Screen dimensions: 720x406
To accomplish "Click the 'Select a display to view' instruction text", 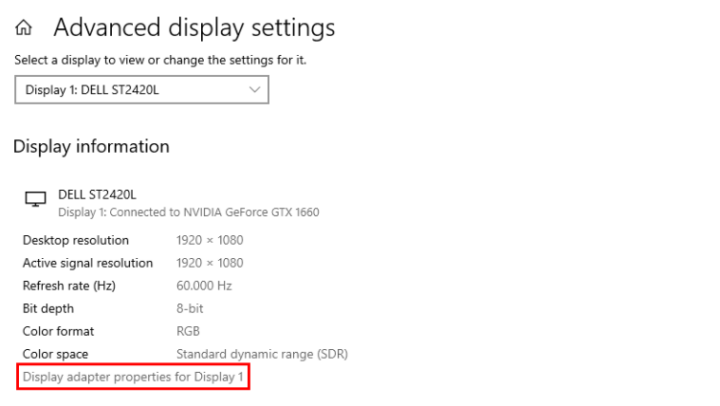I will (160, 60).
